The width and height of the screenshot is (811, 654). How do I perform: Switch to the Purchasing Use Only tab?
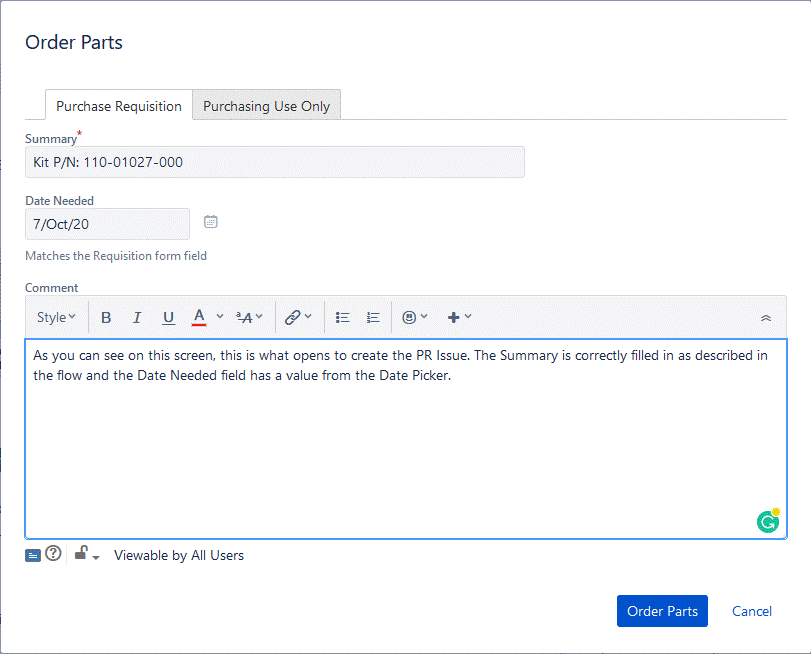coord(266,106)
